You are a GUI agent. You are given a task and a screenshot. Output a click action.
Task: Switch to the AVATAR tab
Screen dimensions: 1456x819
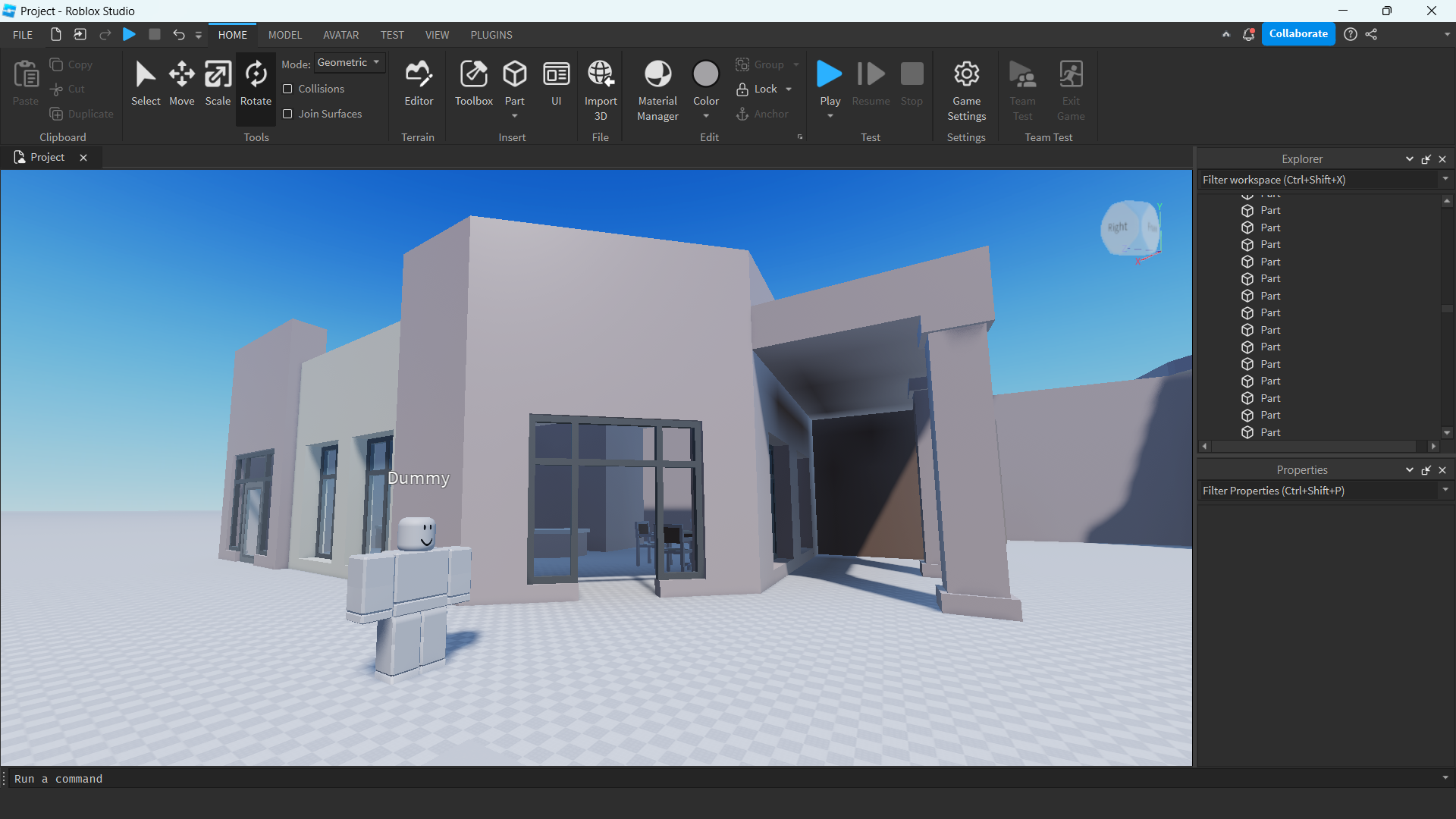[x=341, y=35]
